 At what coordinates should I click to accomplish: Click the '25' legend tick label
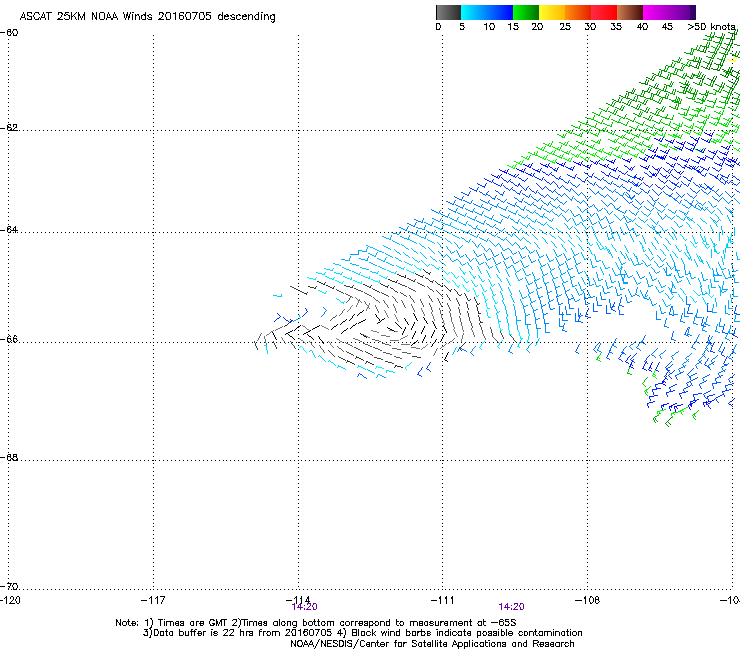(x=565, y=27)
